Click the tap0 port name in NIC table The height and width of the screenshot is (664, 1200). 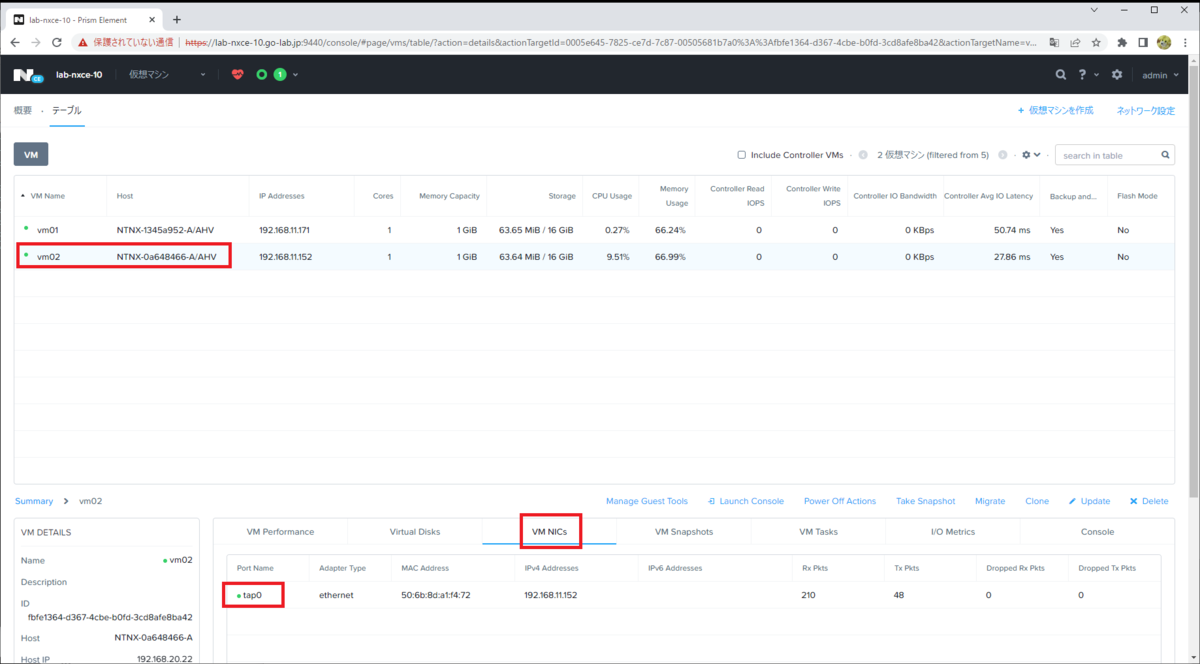pos(252,595)
